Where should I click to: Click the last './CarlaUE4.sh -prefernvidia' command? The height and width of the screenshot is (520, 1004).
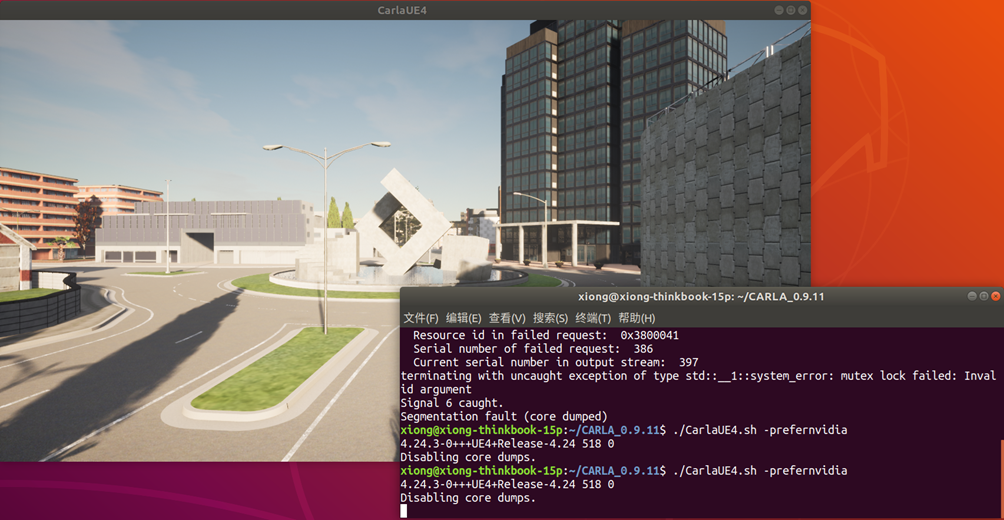pos(760,471)
